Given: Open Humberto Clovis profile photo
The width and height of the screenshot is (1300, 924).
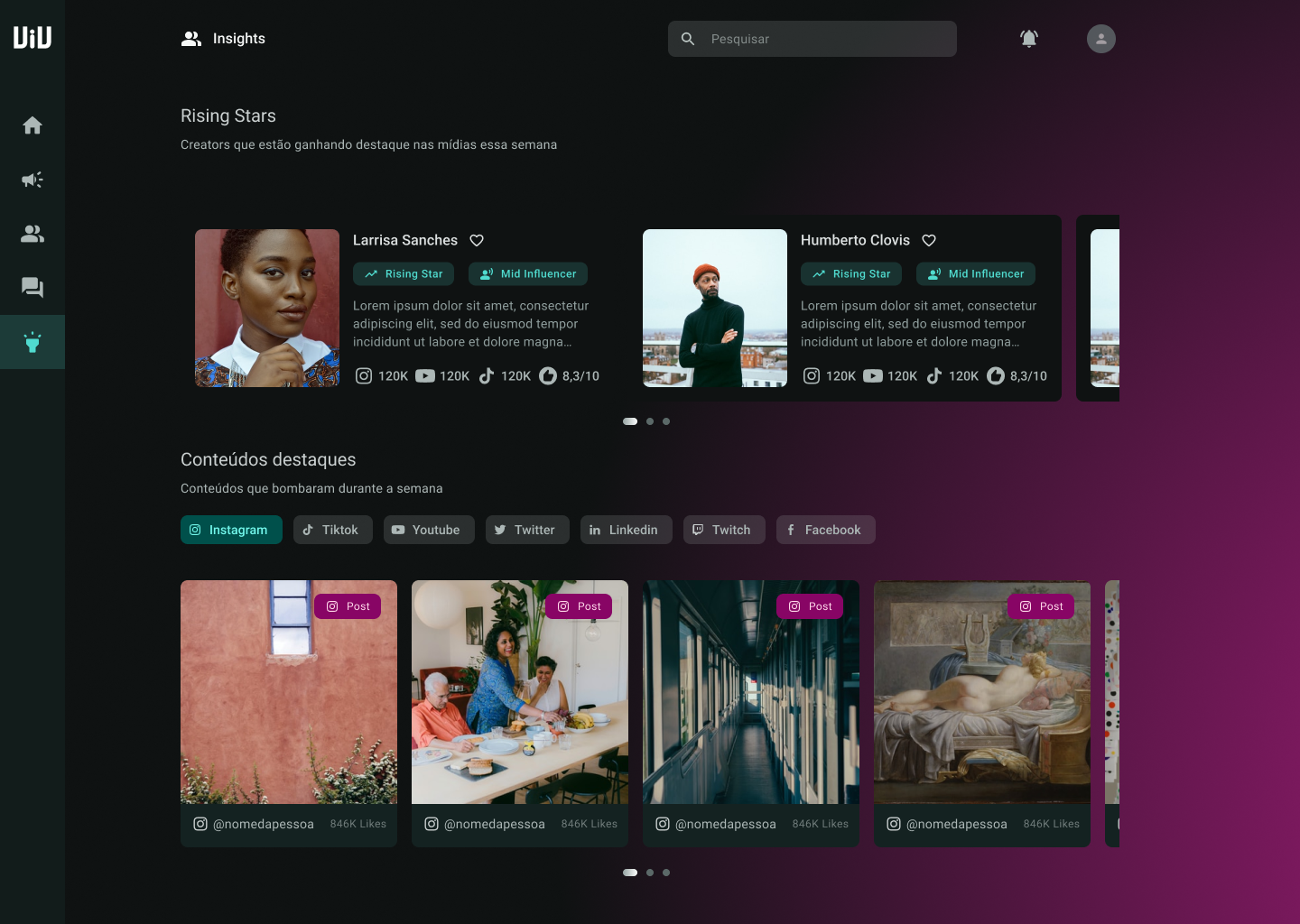Looking at the screenshot, I should (715, 308).
